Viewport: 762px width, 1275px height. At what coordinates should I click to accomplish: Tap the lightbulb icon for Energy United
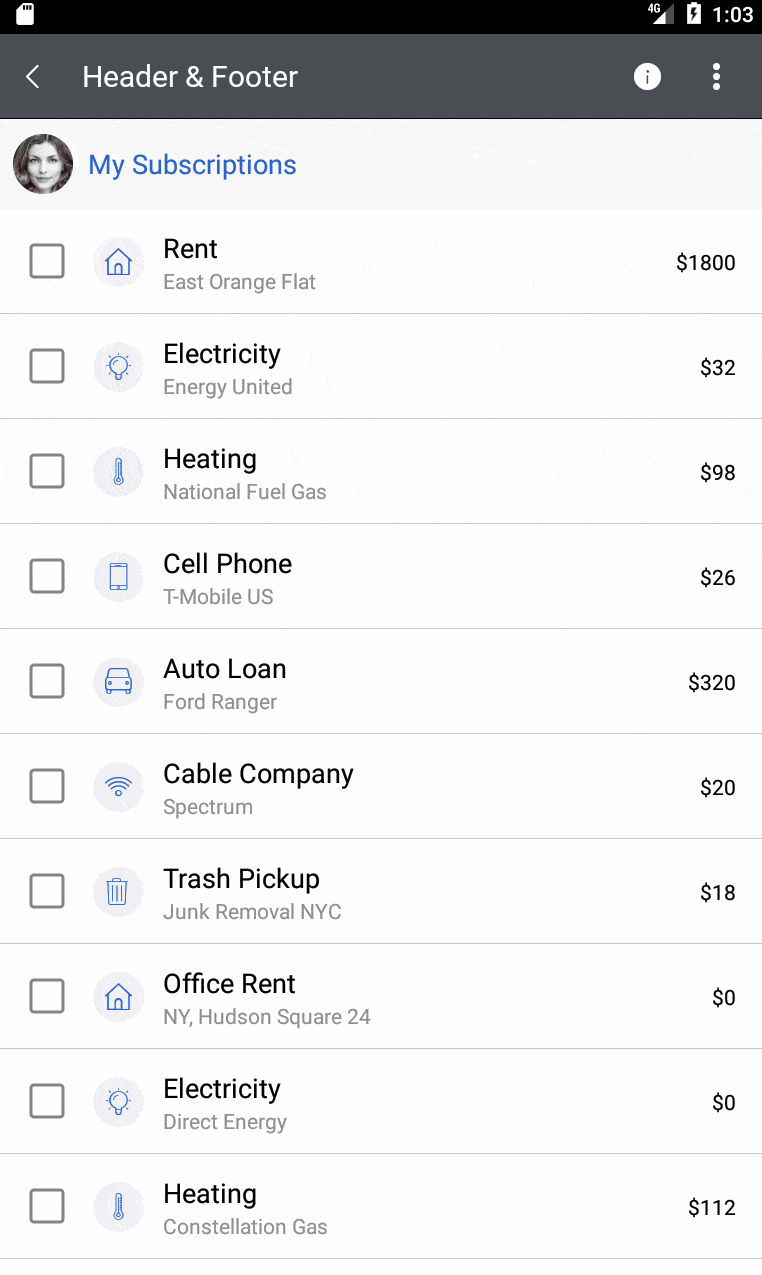click(x=118, y=367)
